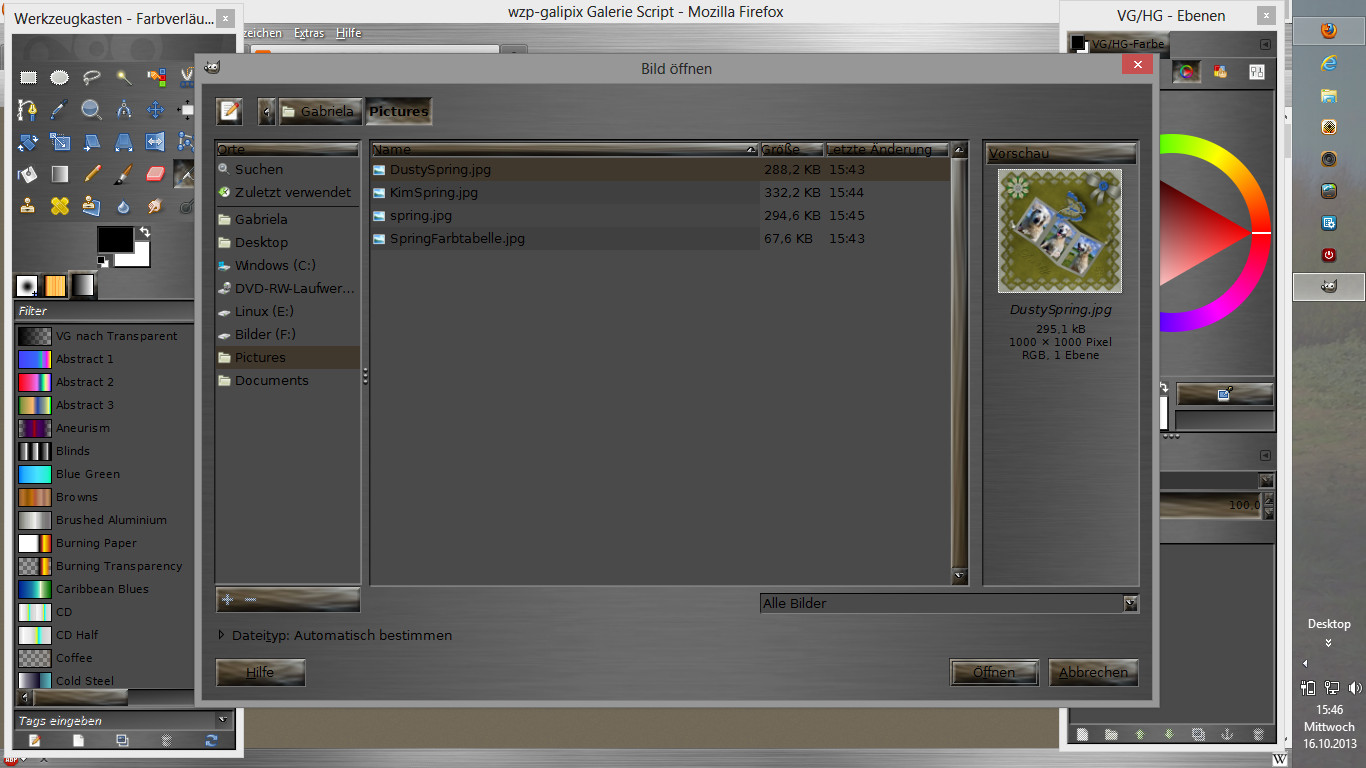Select the Rotate tool
Image resolution: width=1366 pixels, height=768 pixels.
(x=28, y=141)
